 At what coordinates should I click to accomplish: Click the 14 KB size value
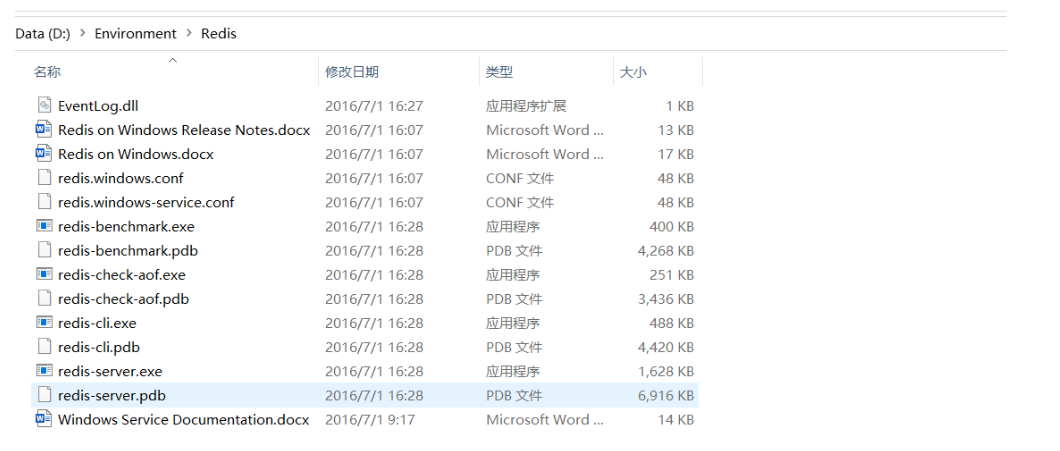pos(676,420)
